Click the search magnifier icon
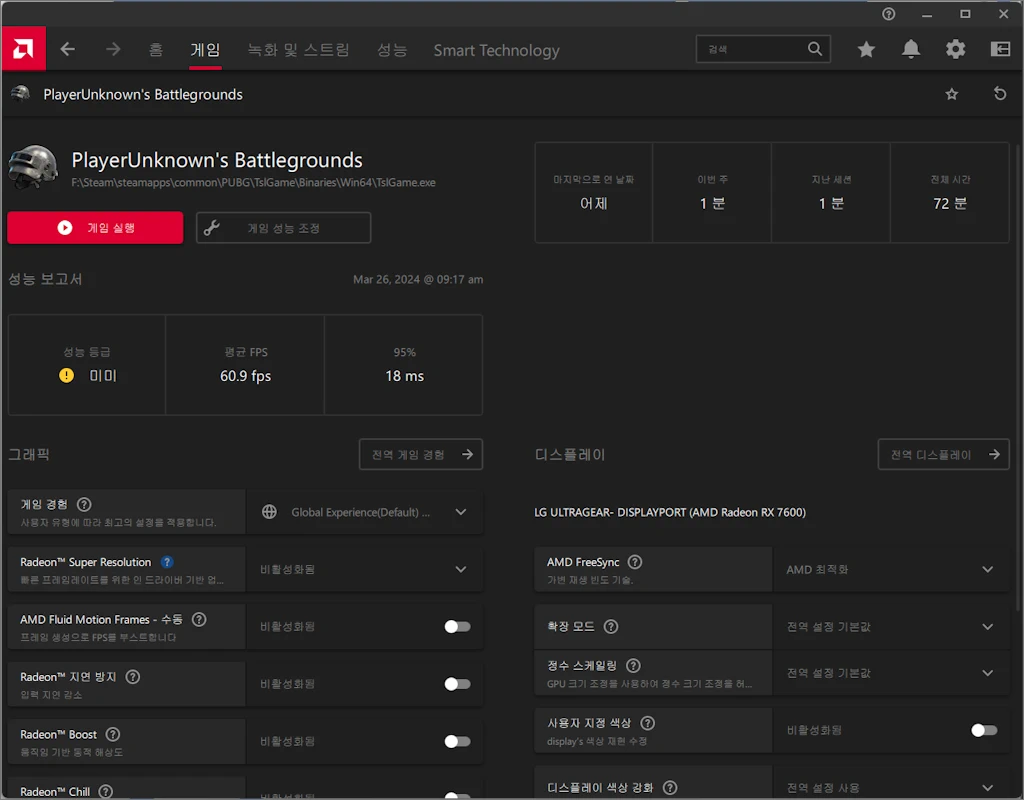1024x800 pixels. [x=814, y=49]
